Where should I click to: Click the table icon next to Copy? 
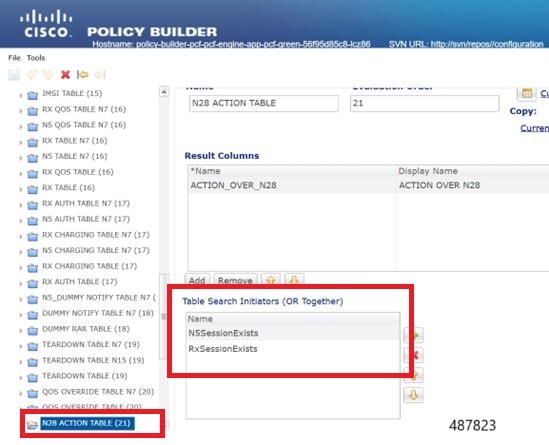point(527,93)
